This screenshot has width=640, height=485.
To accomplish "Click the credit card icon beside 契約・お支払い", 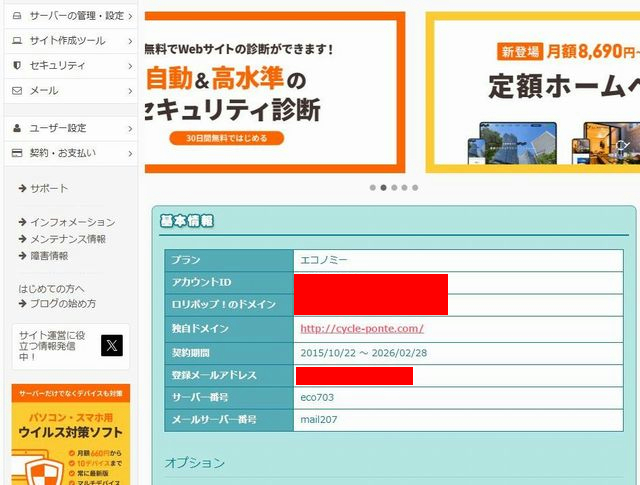I will point(17,153).
